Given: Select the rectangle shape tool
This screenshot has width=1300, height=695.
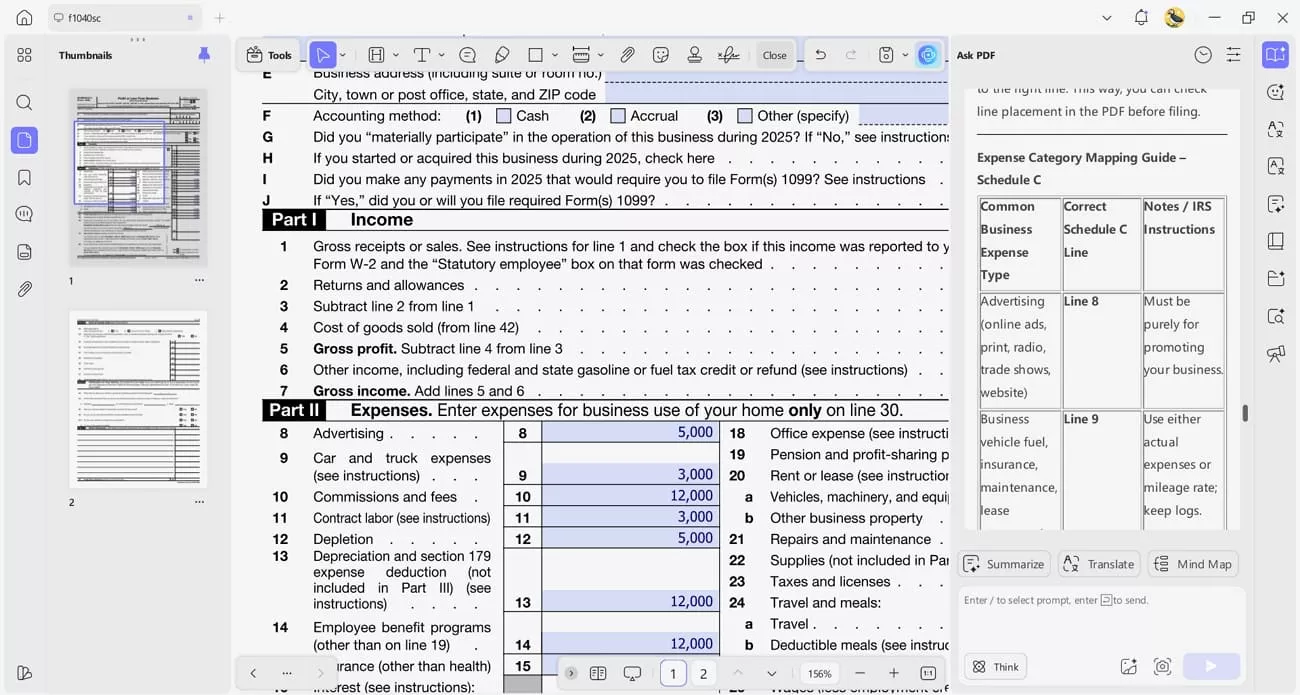Looking at the screenshot, I should pyautogui.click(x=535, y=55).
